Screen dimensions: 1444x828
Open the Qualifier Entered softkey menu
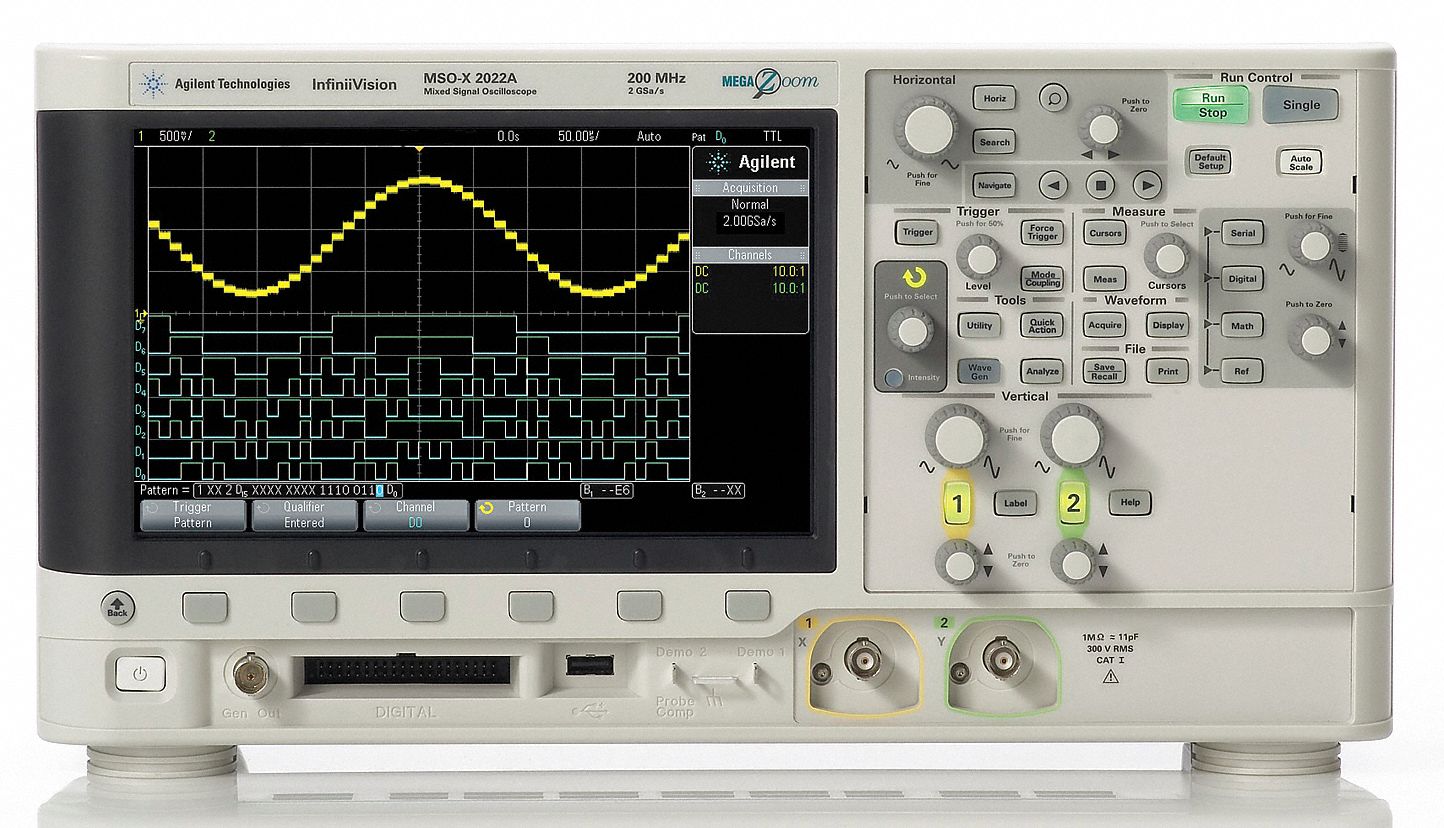pos(304,515)
